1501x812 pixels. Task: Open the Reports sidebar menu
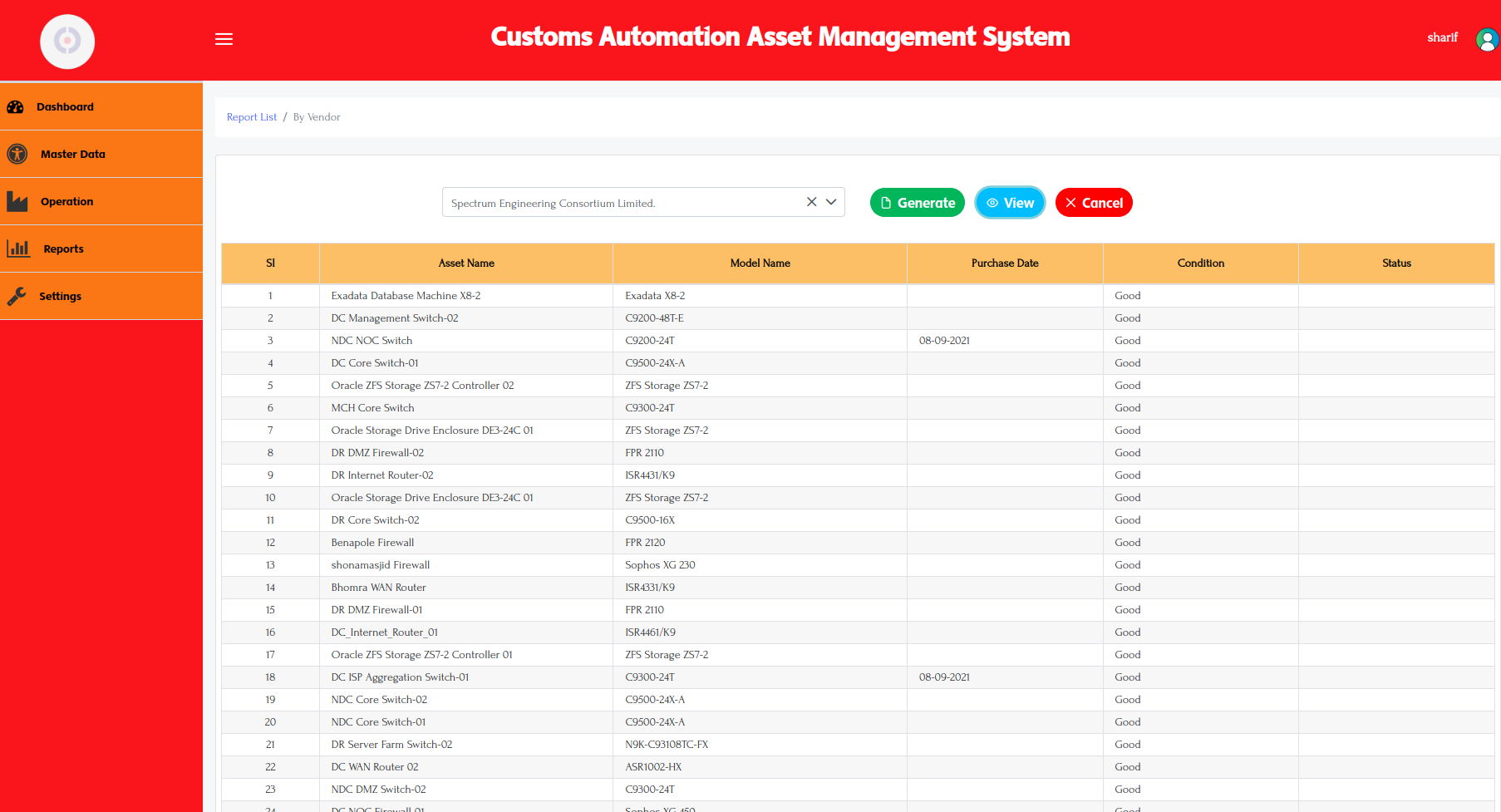(64, 249)
